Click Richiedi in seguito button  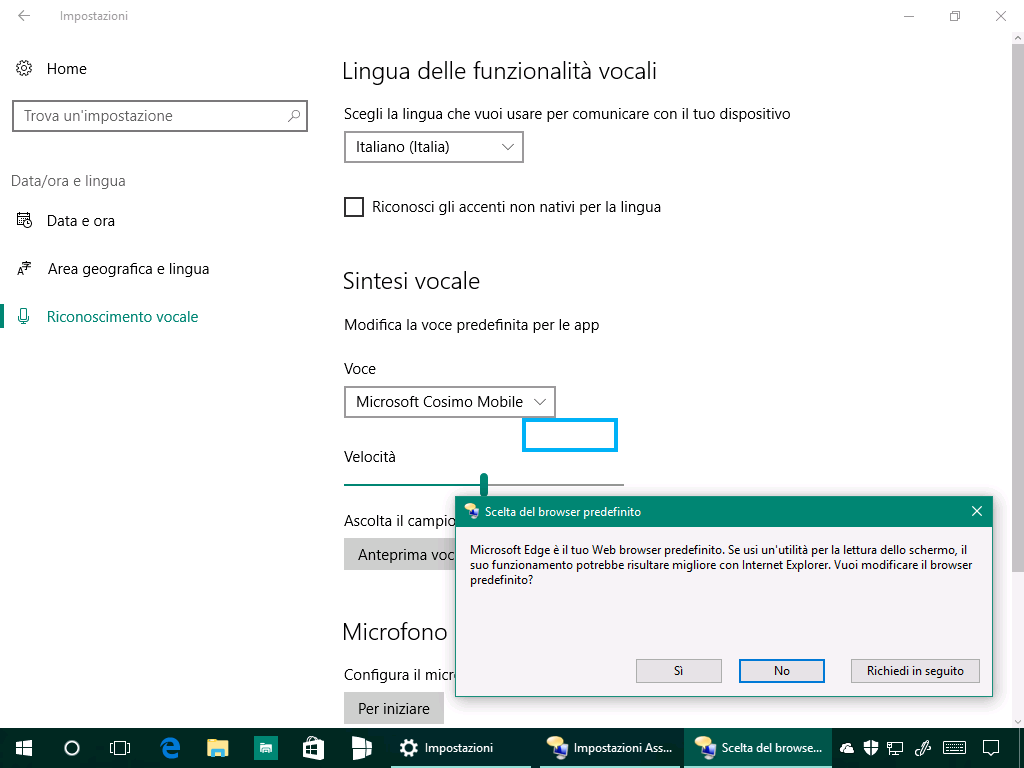click(915, 671)
